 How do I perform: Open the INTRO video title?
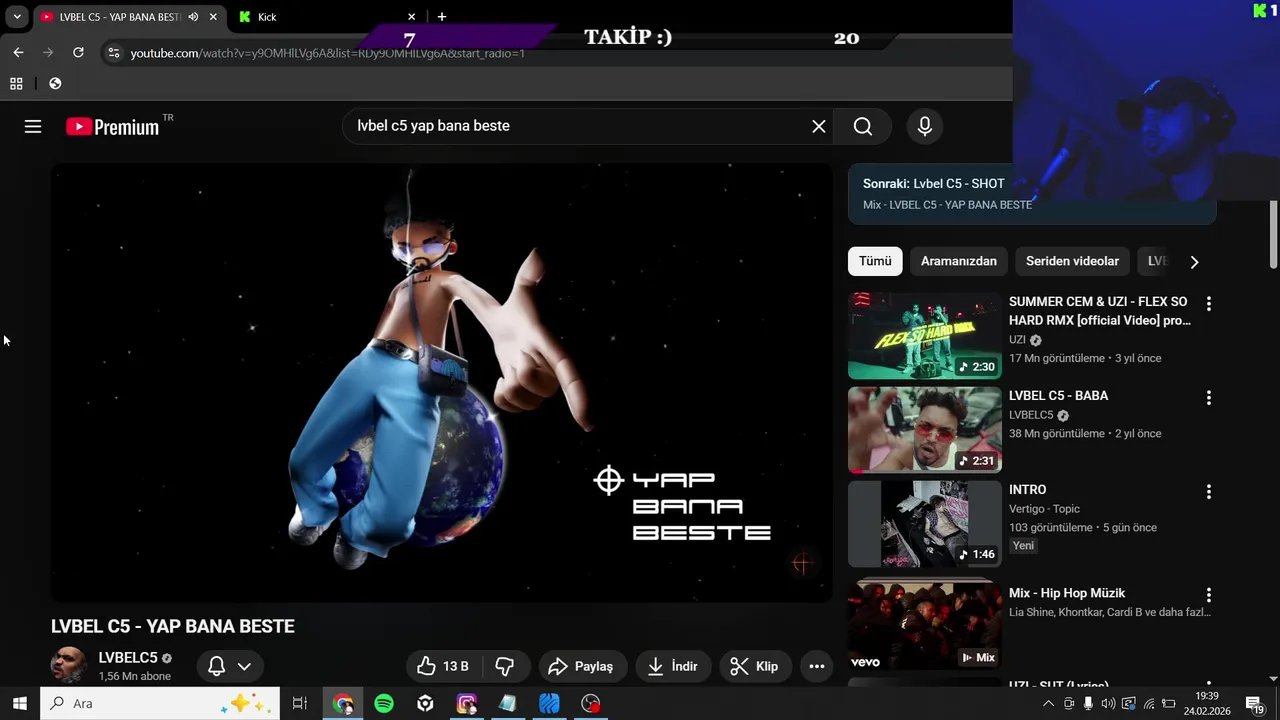[1027, 490]
